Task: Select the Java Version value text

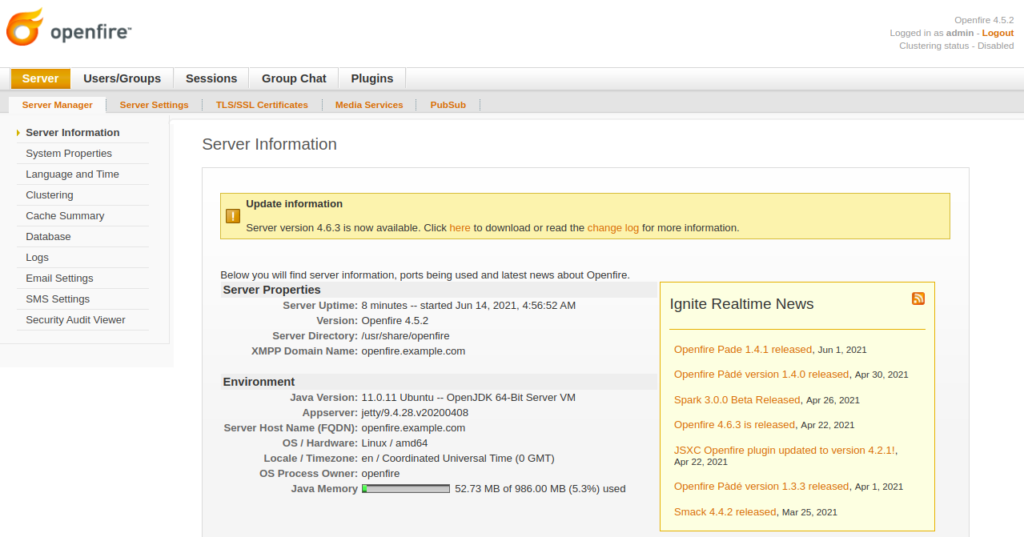Action: click(x=468, y=397)
